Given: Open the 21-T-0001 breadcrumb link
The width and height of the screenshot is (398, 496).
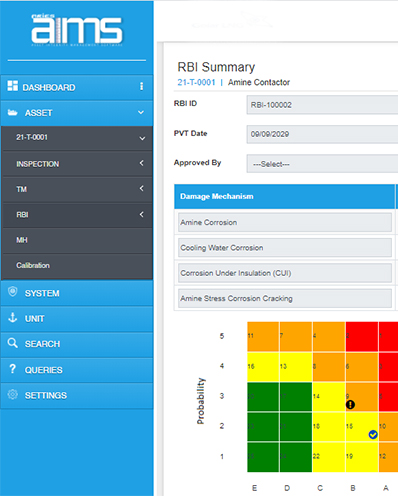Looking at the screenshot, I should point(196,82).
